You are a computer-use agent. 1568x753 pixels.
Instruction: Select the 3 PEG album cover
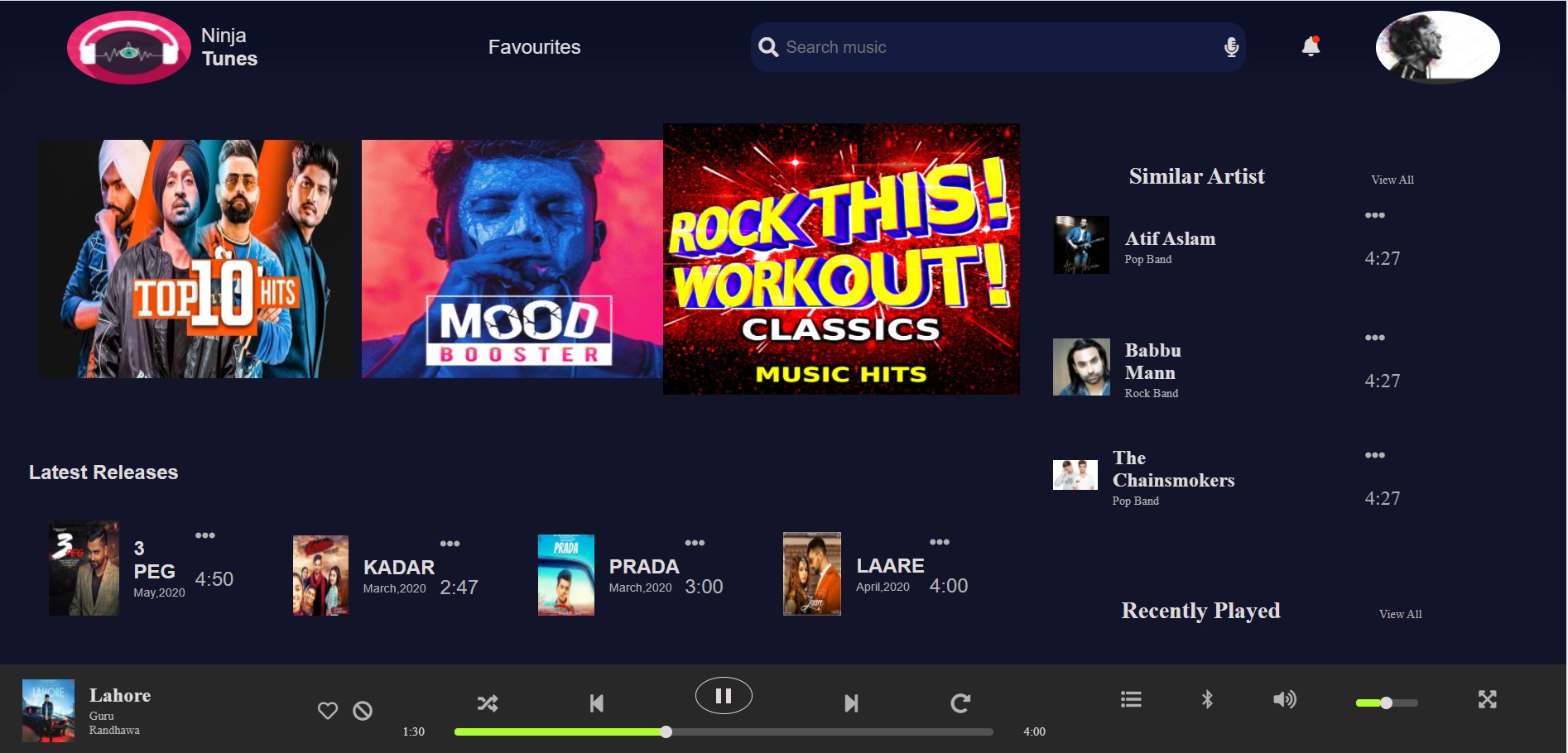(x=84, y=568)
